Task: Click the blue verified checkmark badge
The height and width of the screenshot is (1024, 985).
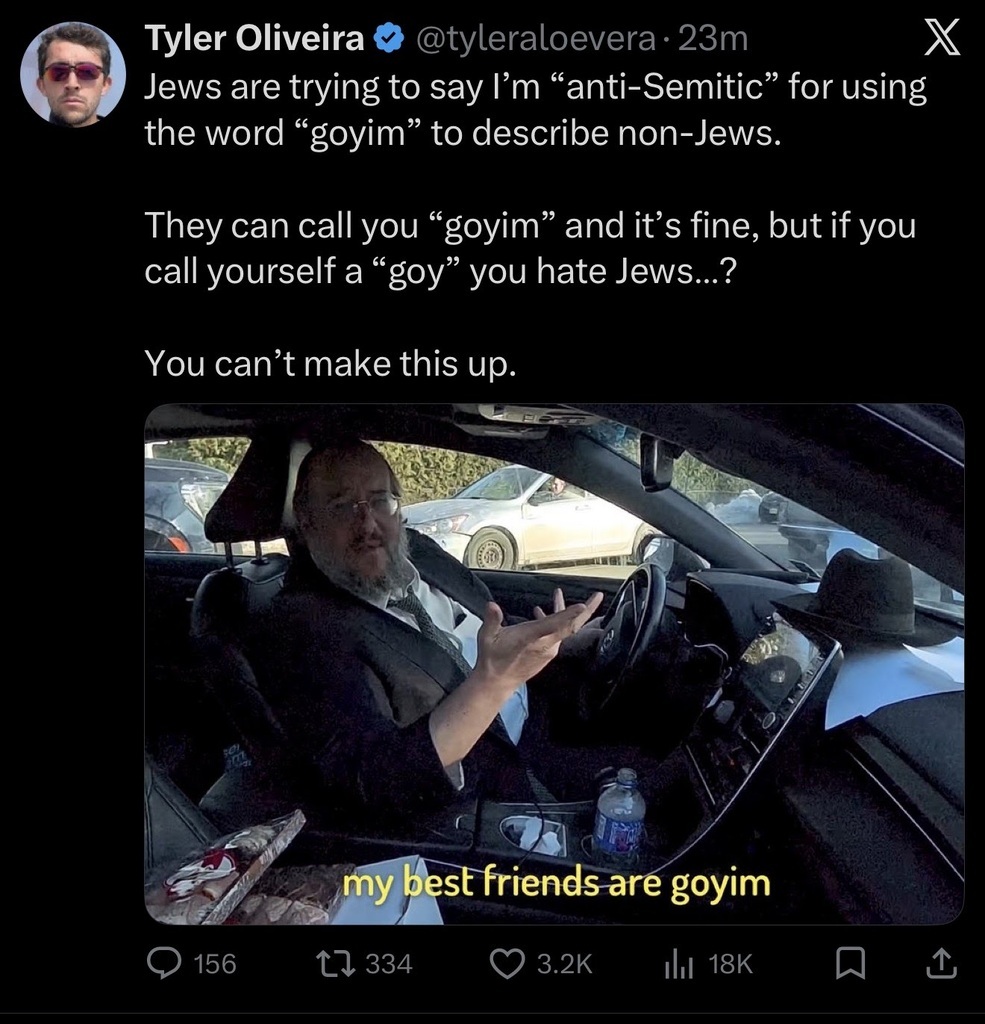Action: click(x=388, y=39)
